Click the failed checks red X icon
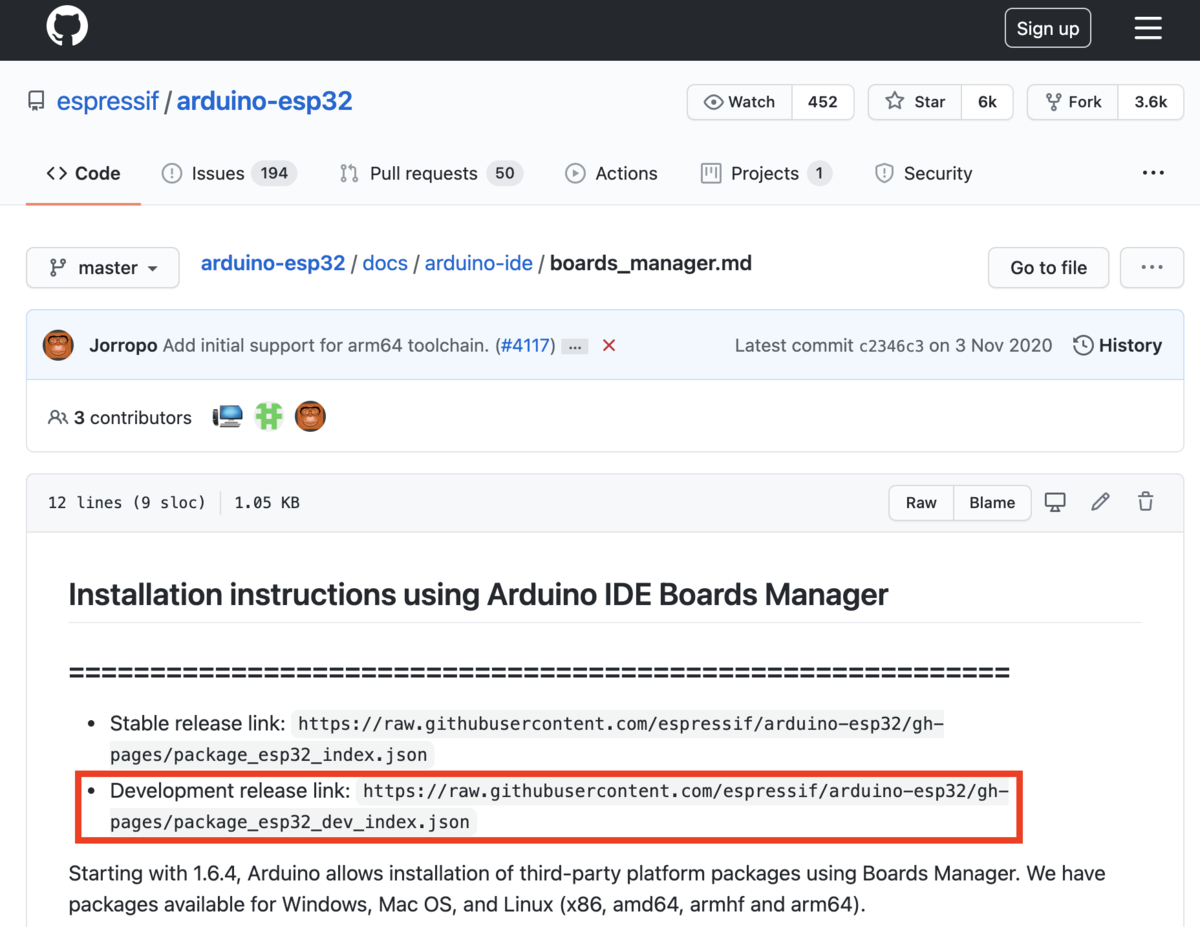Screen dimensions: 1200x927 click(x=609, y=345)
